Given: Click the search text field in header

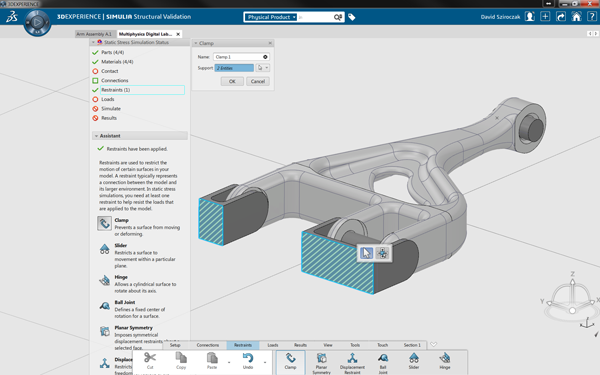Looking at the screenshot, I should [315, 17].
